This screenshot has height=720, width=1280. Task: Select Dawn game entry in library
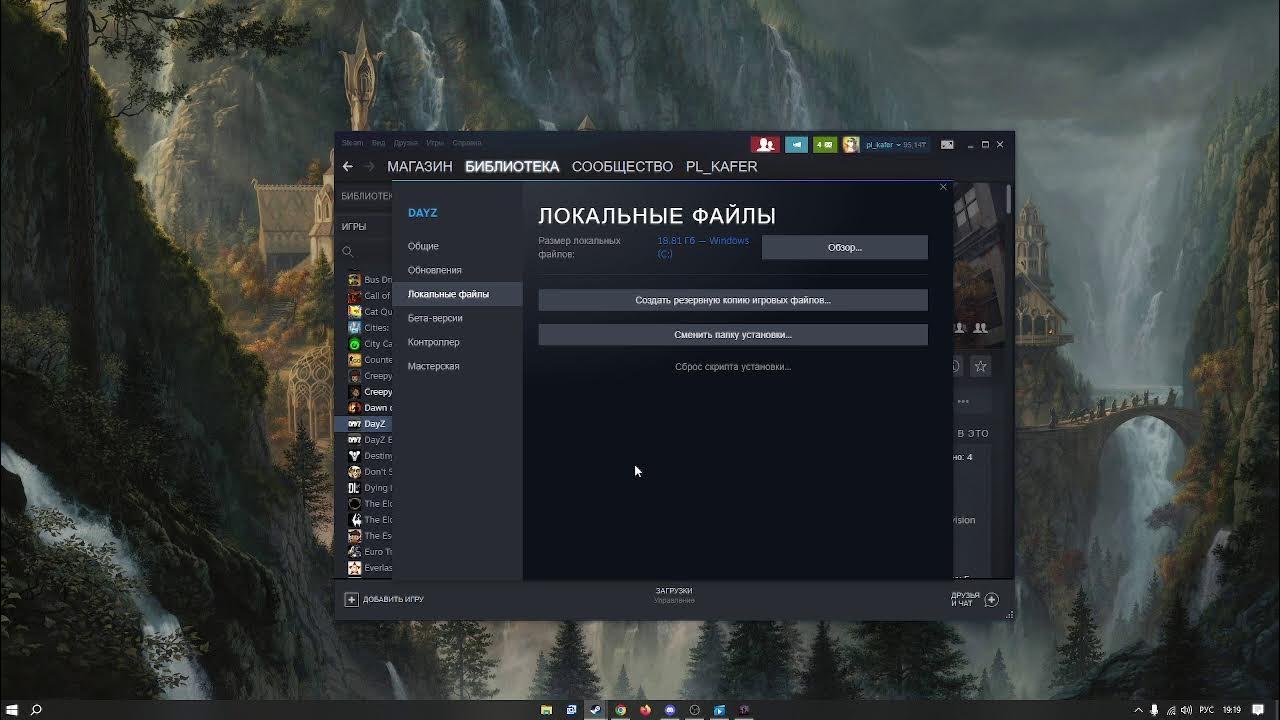[363, 408]
